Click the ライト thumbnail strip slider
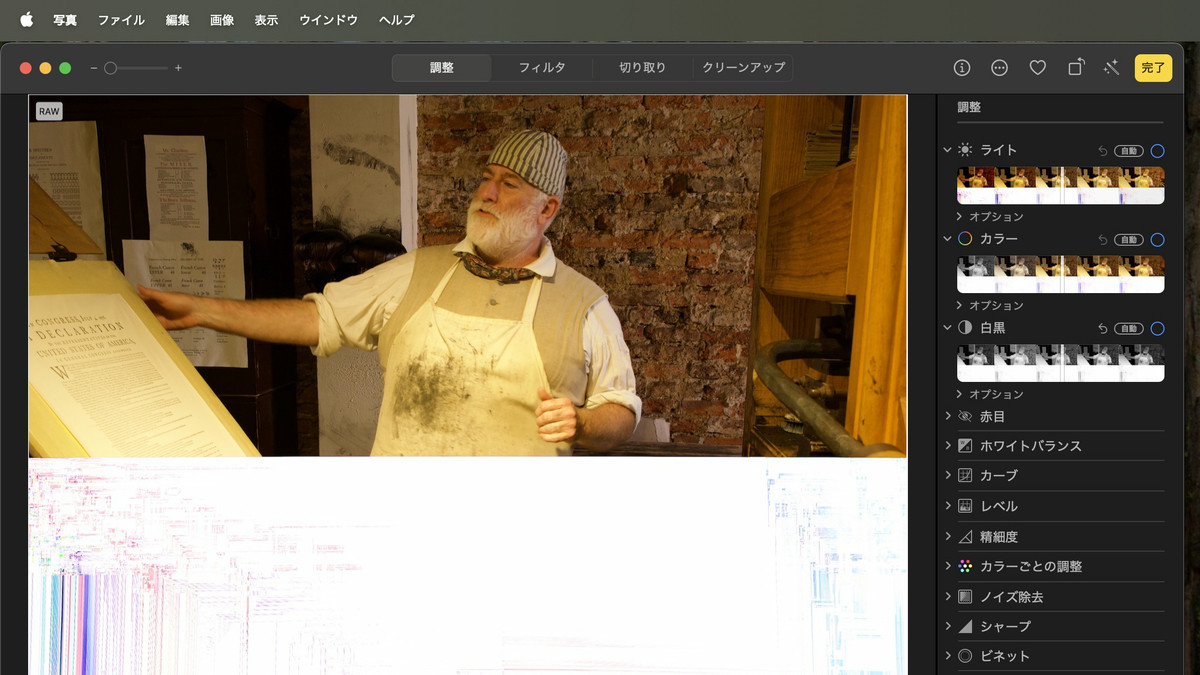Screen dimensions: 1200x675 [1060, 185]
